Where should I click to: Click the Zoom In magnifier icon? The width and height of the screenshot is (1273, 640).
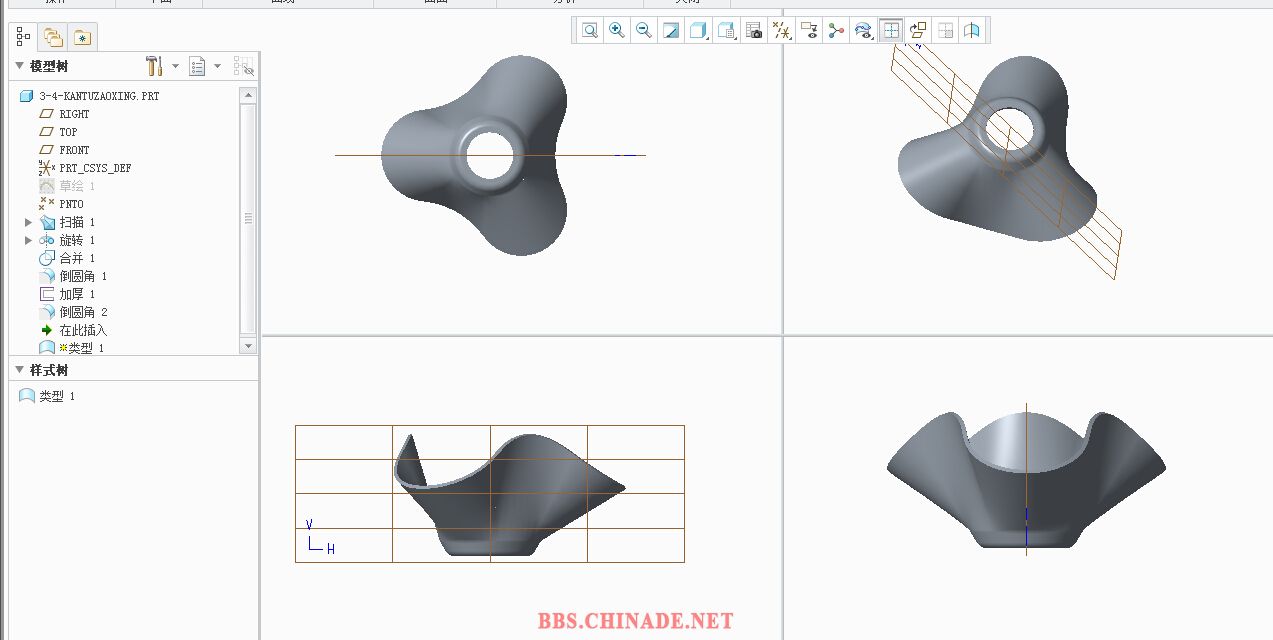[x=617, y=31]
